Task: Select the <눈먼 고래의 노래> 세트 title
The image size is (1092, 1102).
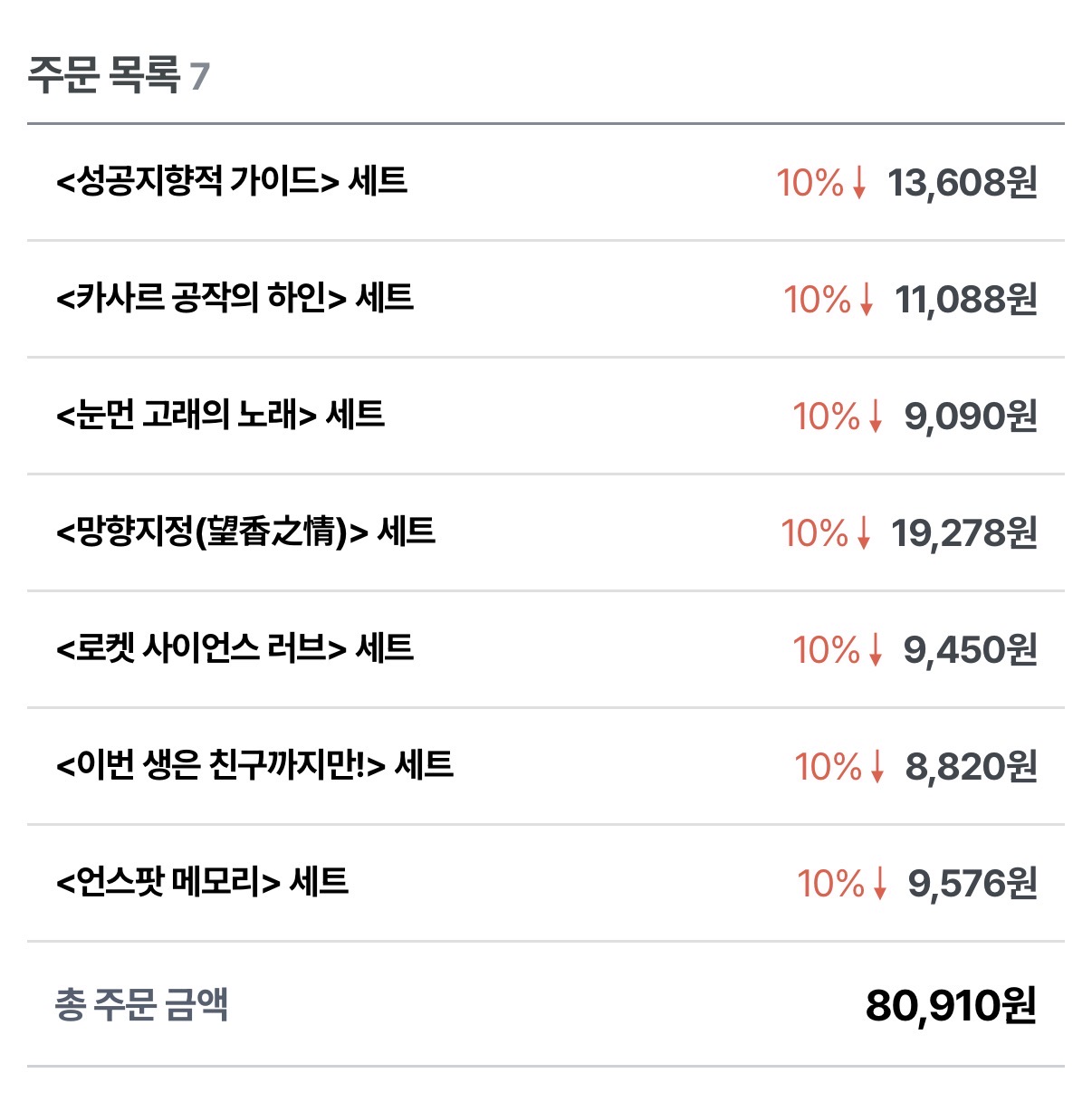Action: (221, 415)
